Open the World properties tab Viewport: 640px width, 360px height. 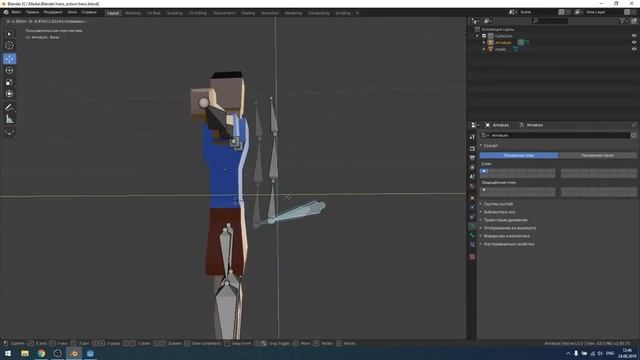(472, 186)
